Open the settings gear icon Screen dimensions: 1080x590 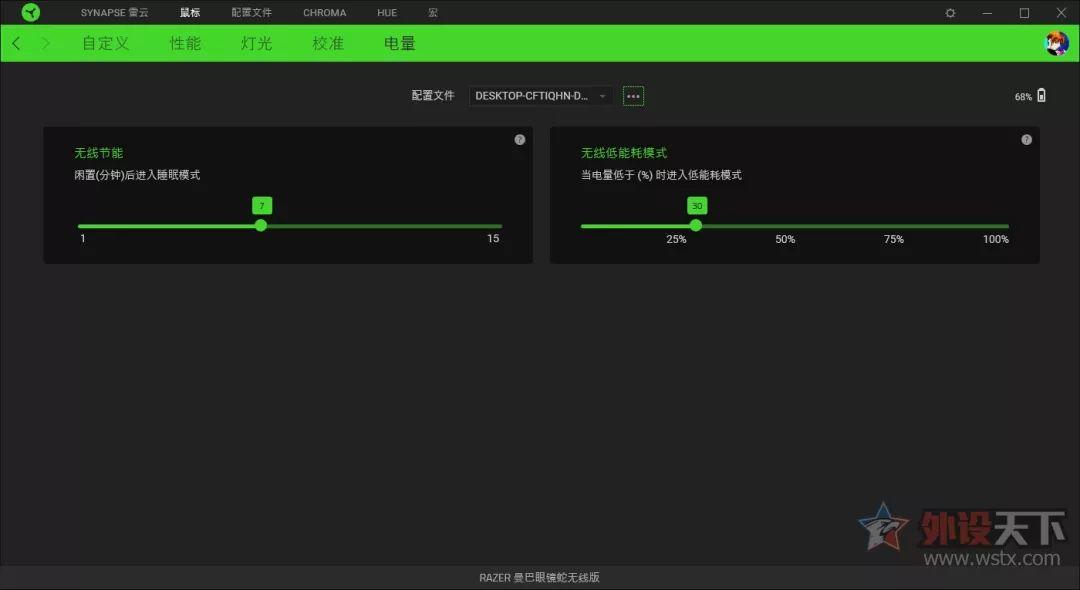(950, 12)
